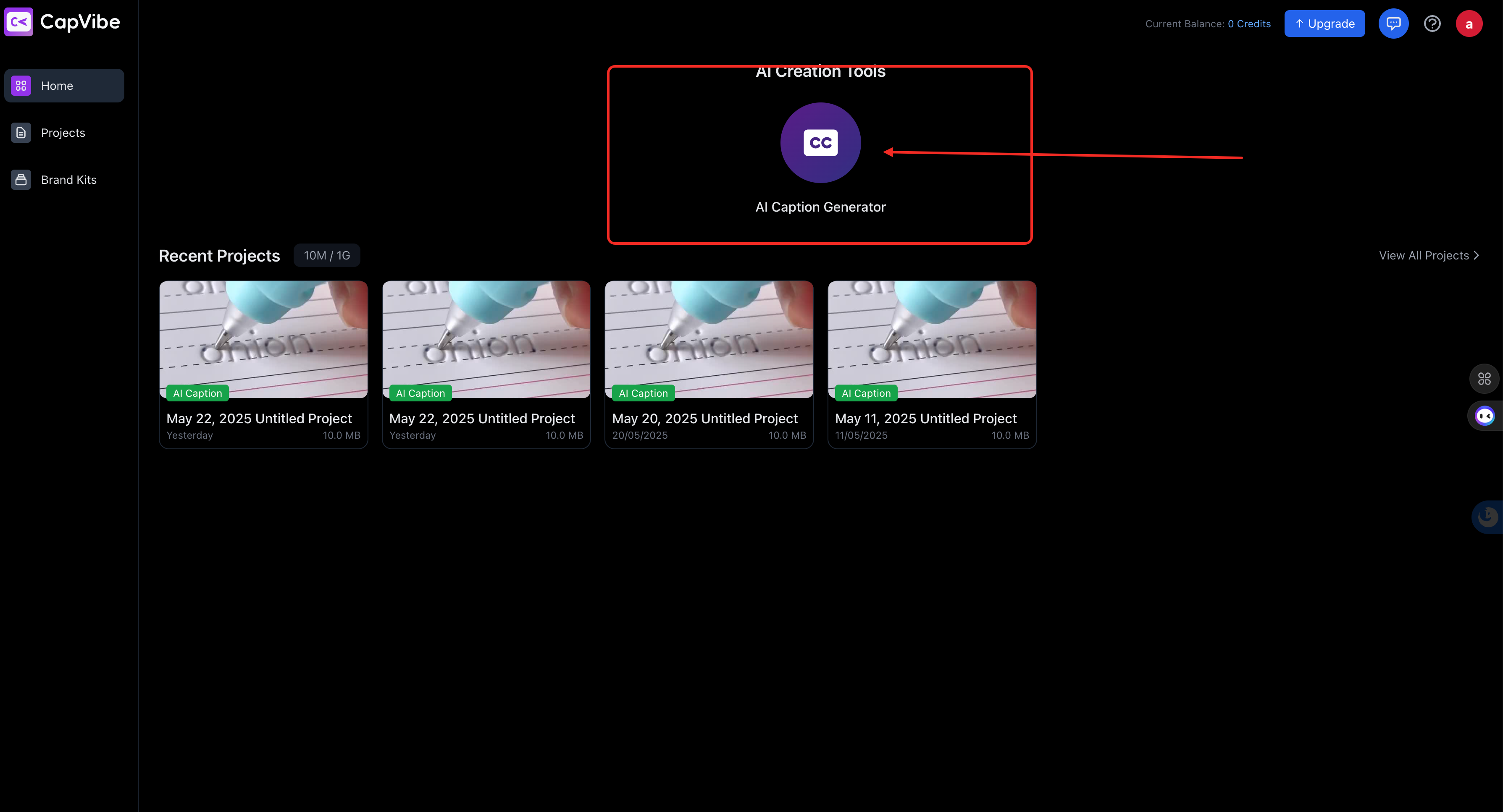This screenshot has height=812, width=1503.
Task: Open Brand Kits in the sidebar
Action: point(68,180)
